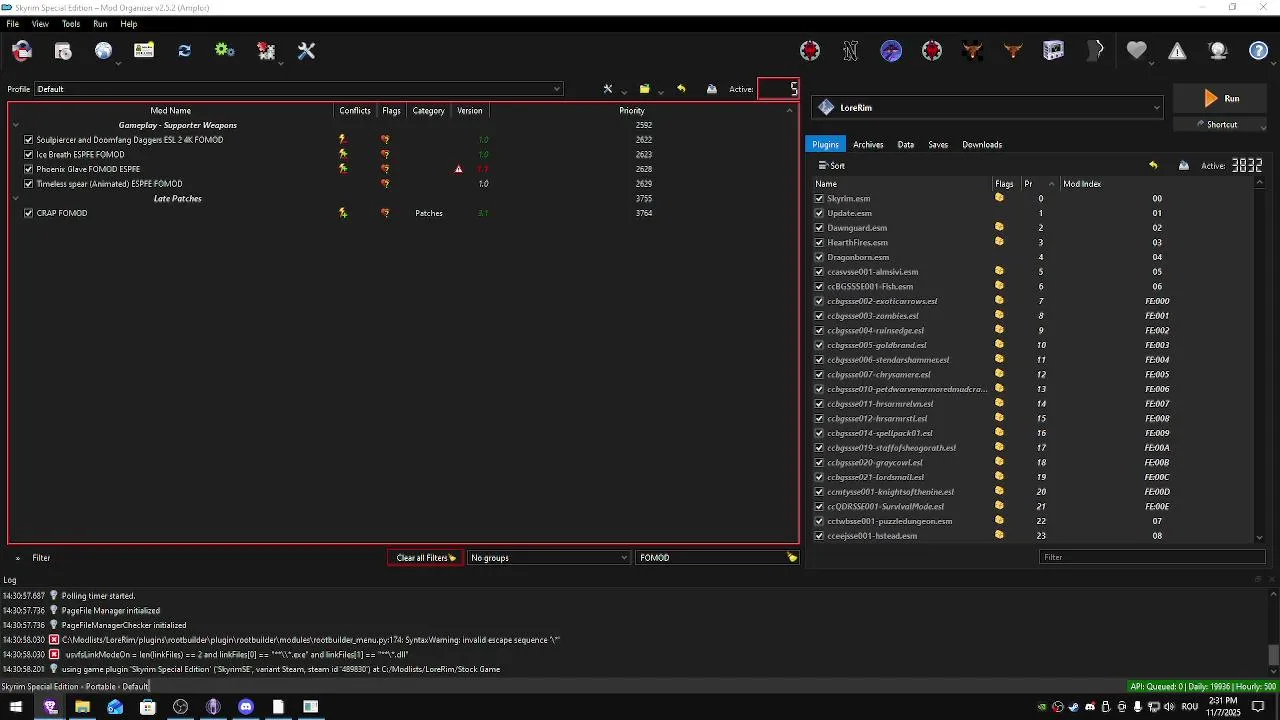Open the No groups dropdown
The image size is (1280, 720).
coord(549,558)
